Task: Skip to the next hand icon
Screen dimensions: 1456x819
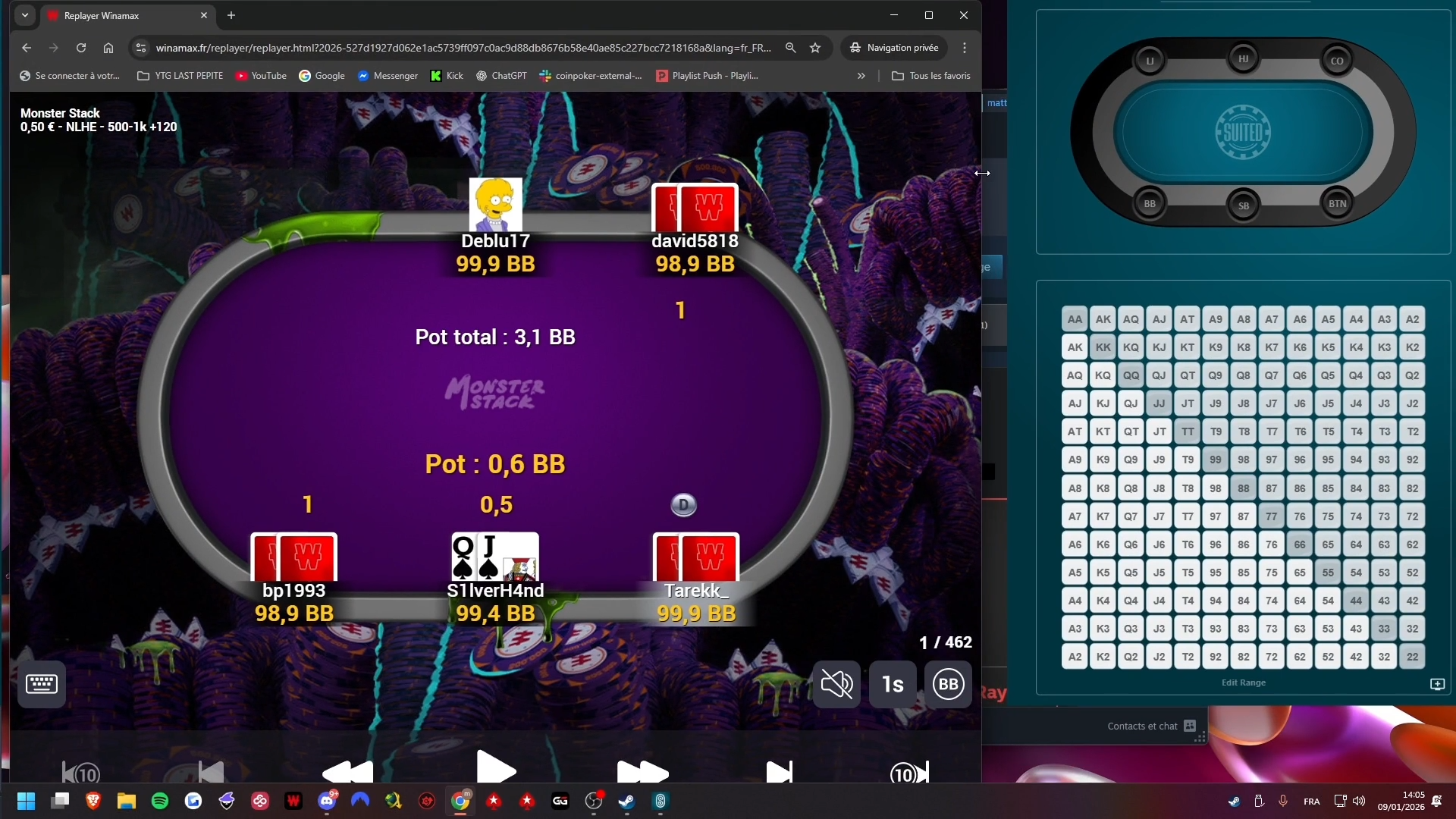Action: pos(779,772)
